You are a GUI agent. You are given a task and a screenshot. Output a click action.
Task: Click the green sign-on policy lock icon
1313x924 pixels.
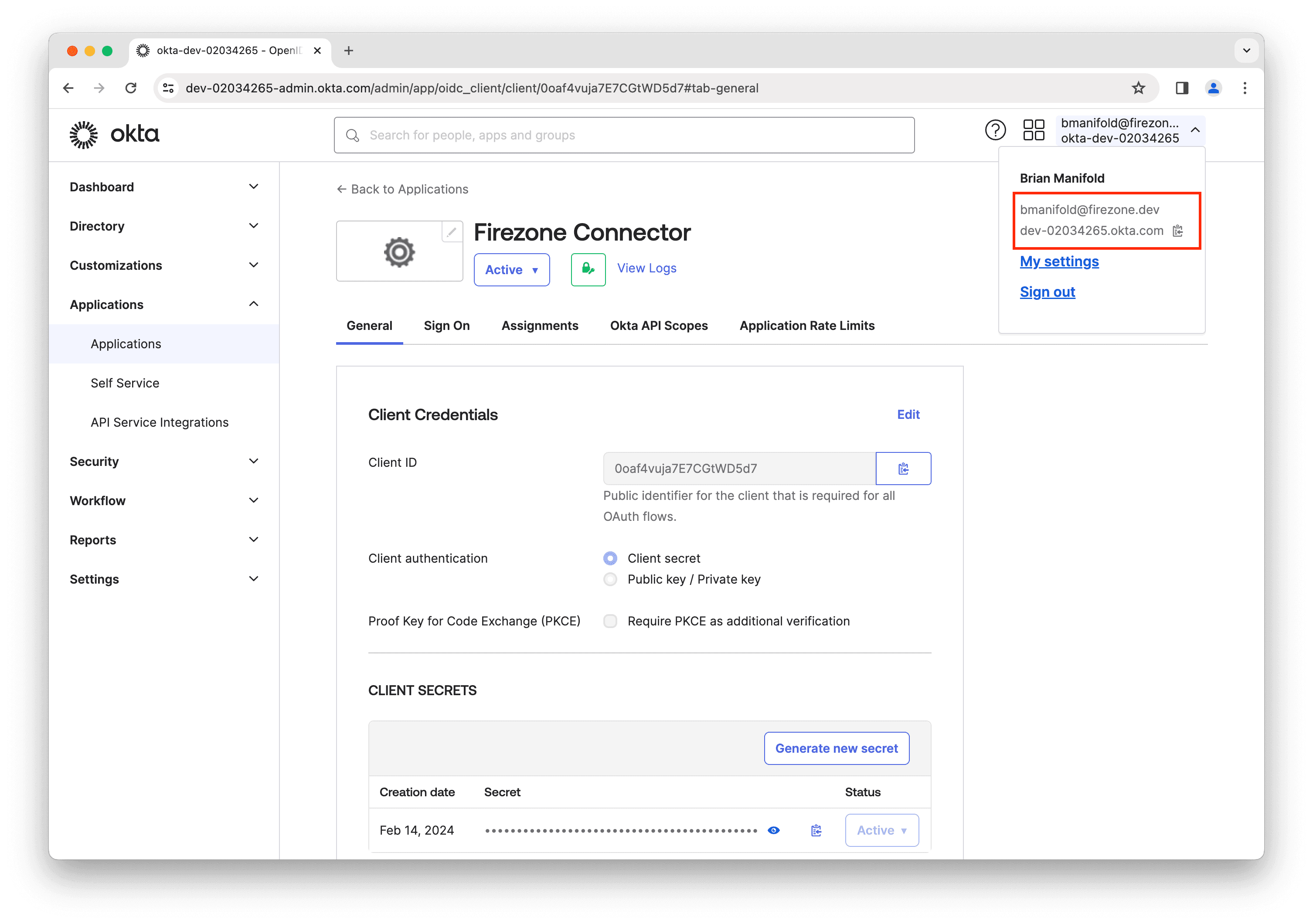point(588,269)
